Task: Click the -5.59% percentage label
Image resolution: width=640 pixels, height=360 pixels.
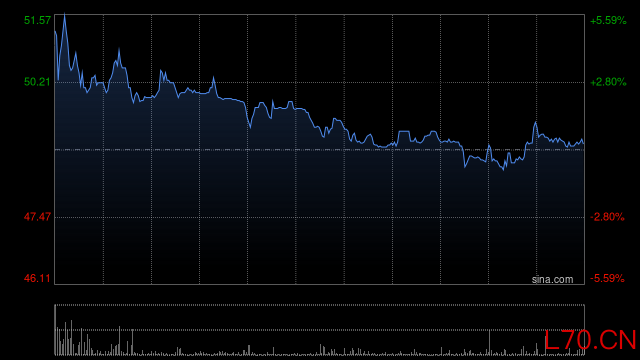Action: (607, 278)
